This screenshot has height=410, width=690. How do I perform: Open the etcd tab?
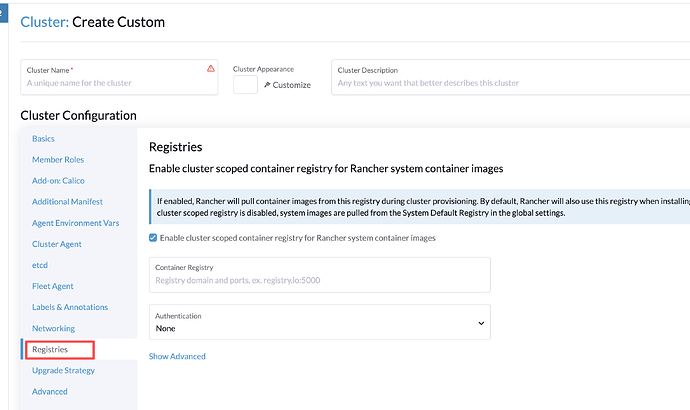tap(41, 265)
